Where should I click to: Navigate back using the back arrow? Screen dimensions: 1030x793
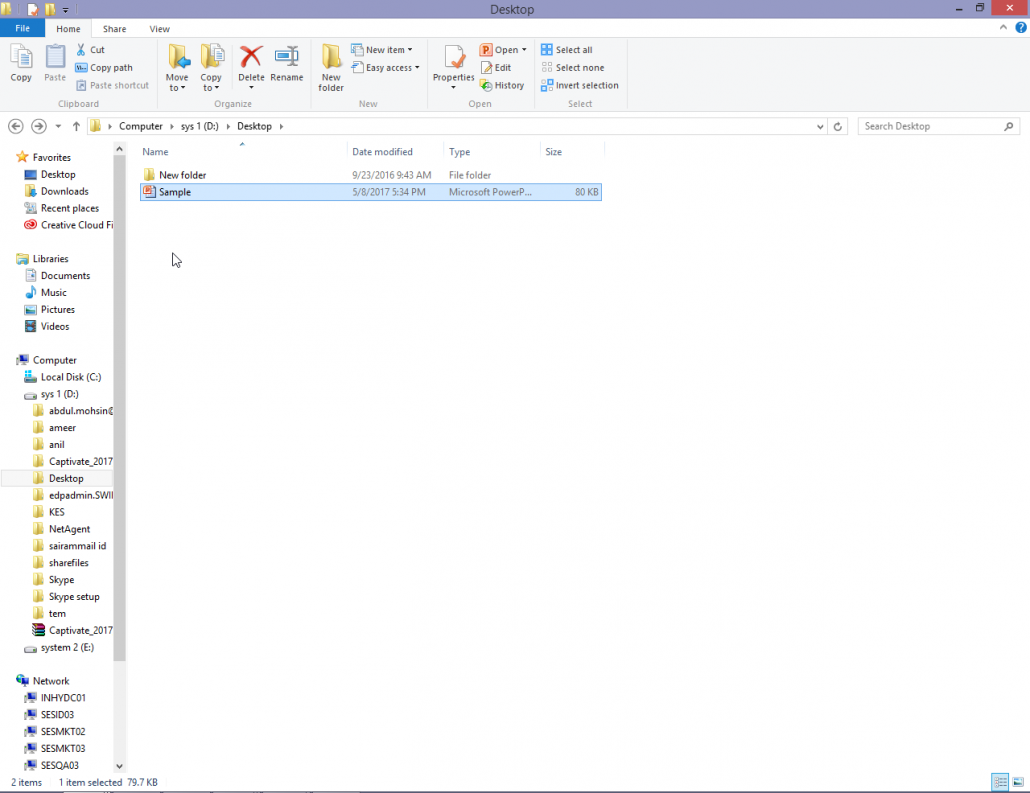point(15,126)
